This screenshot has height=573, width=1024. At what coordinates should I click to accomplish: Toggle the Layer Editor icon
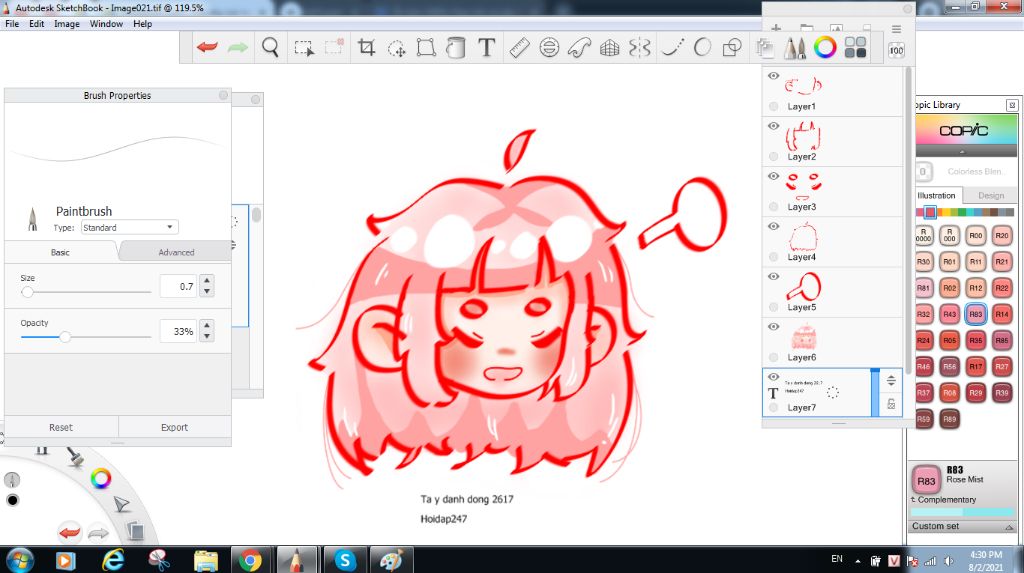pos(765,48)
